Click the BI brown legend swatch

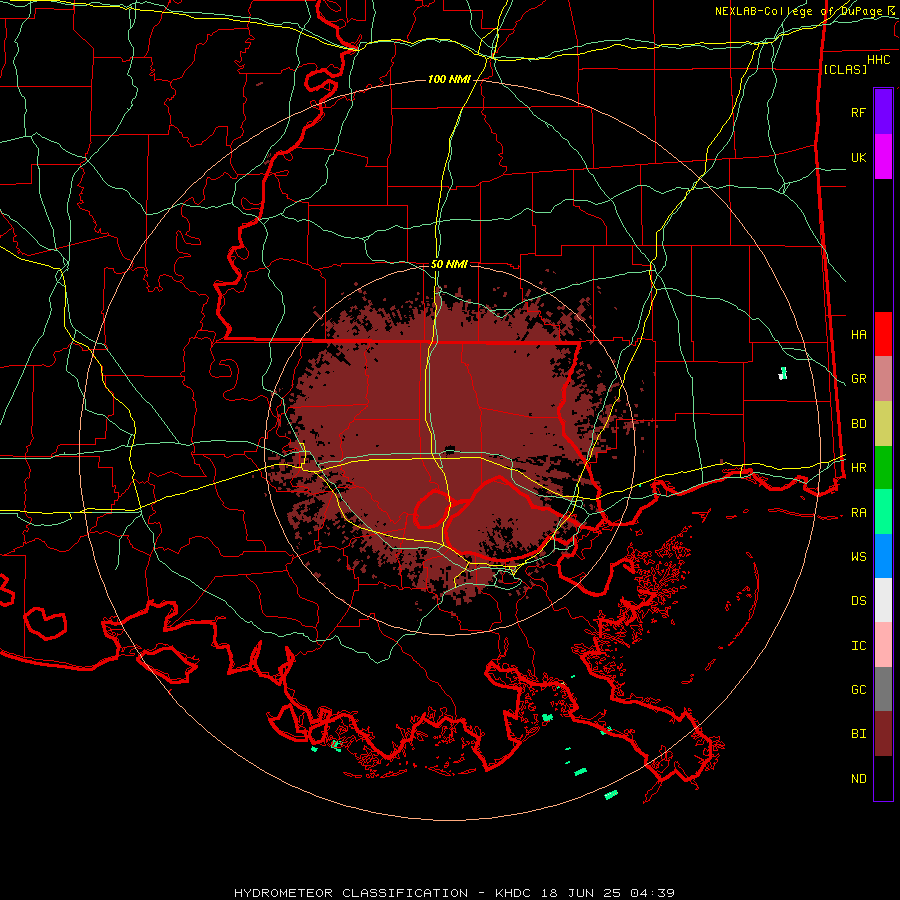883,734
